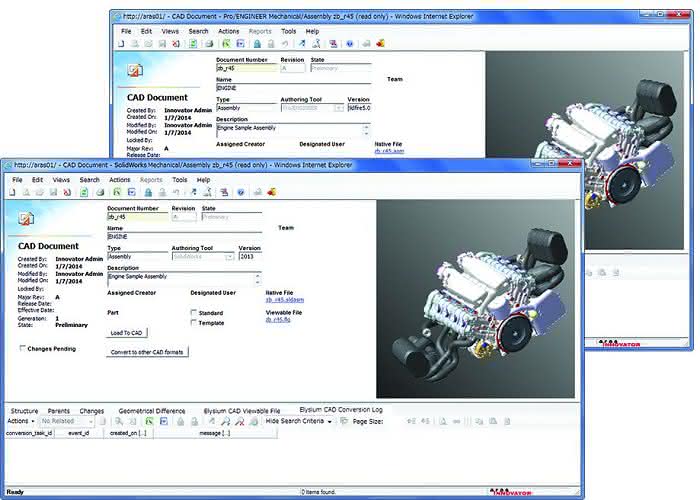700x500 pixels.
Task: Click the Save icon in the SolidWorks window toolbar
Action: (x=54, y=192)
